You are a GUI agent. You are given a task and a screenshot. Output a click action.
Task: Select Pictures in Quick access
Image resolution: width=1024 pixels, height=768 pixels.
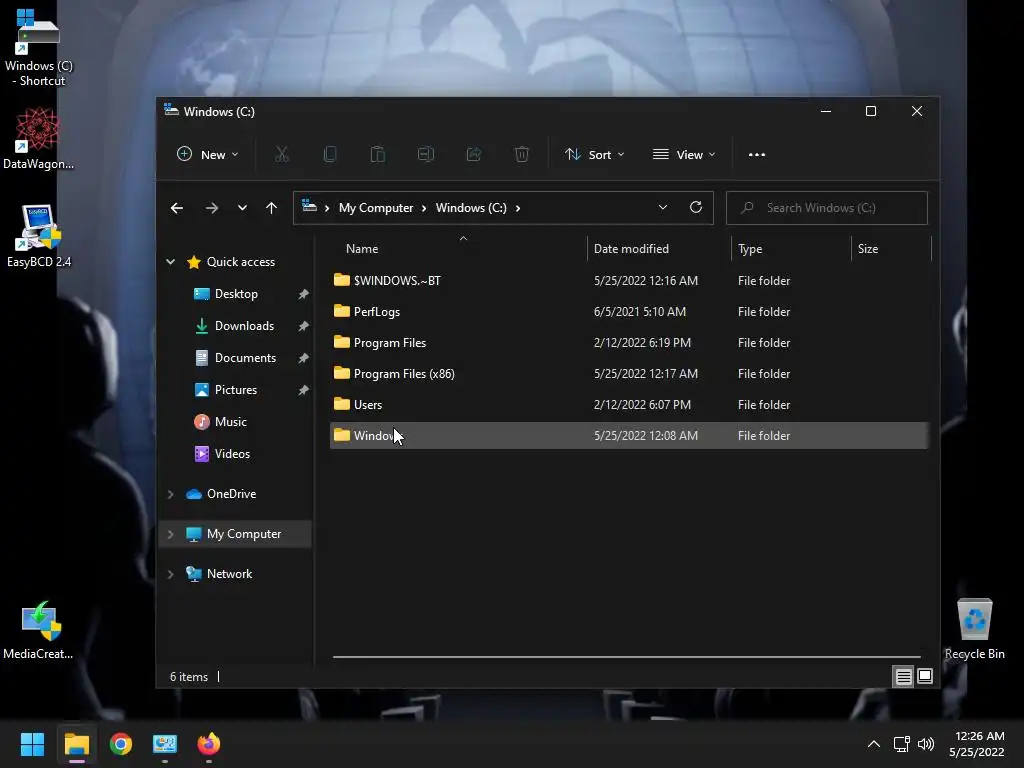(x=236, y=390)
